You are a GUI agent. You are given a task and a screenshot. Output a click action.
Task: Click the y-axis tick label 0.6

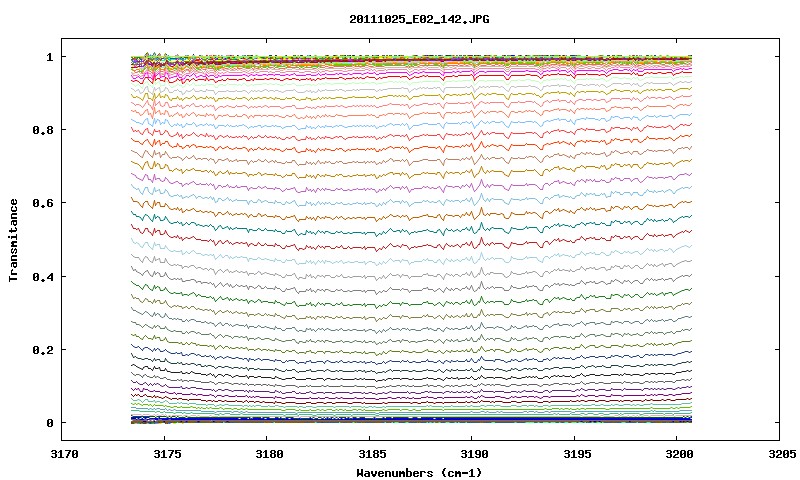pyautogui.click(x=43, y=203)
